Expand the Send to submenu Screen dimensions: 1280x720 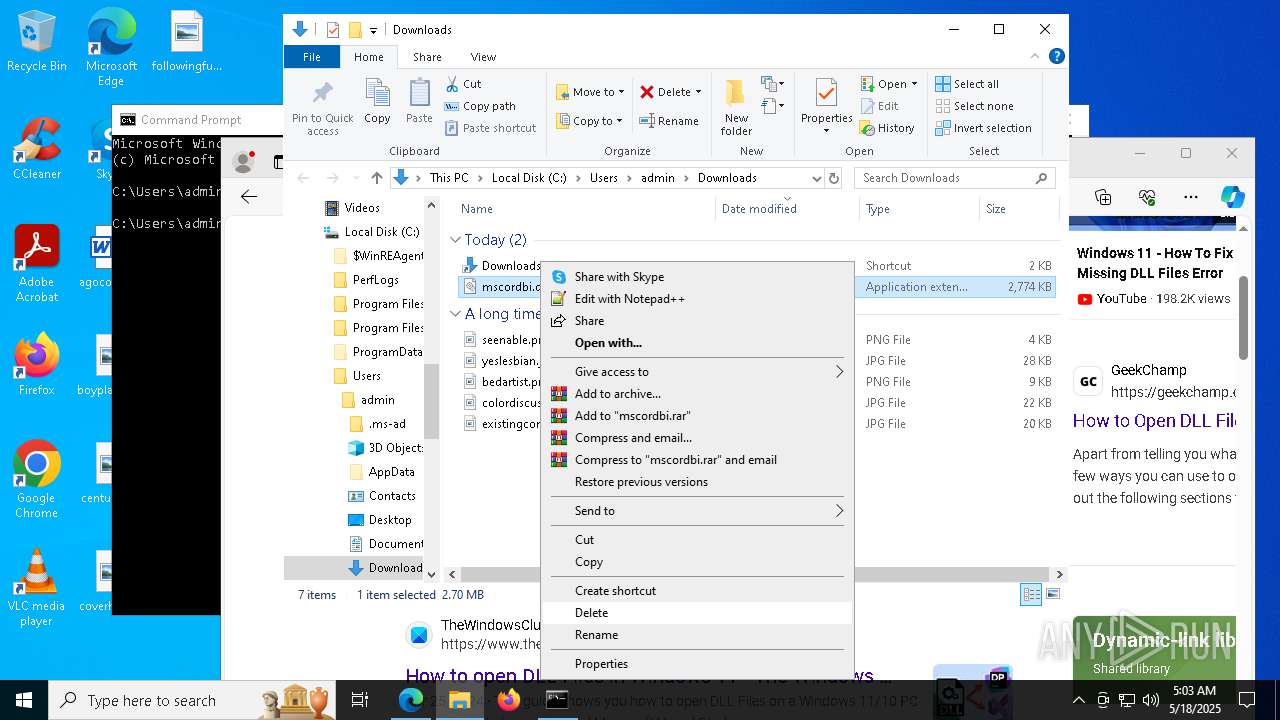click(697, 511)
